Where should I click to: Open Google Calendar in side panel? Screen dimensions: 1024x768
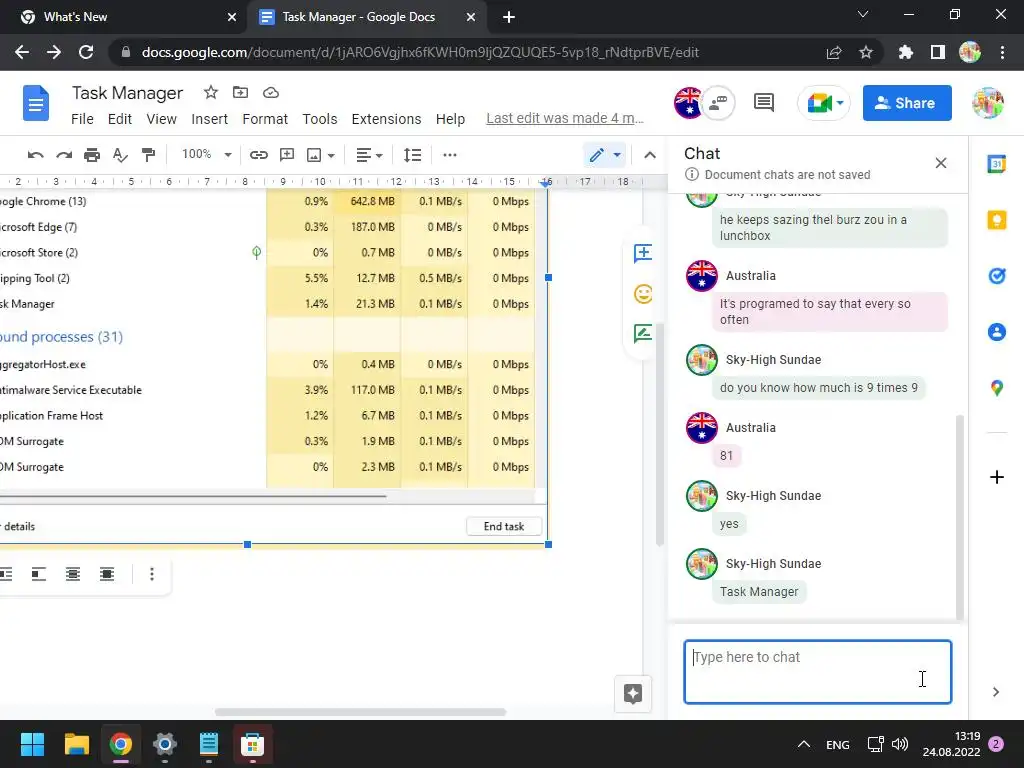click(x=997, y=164)
